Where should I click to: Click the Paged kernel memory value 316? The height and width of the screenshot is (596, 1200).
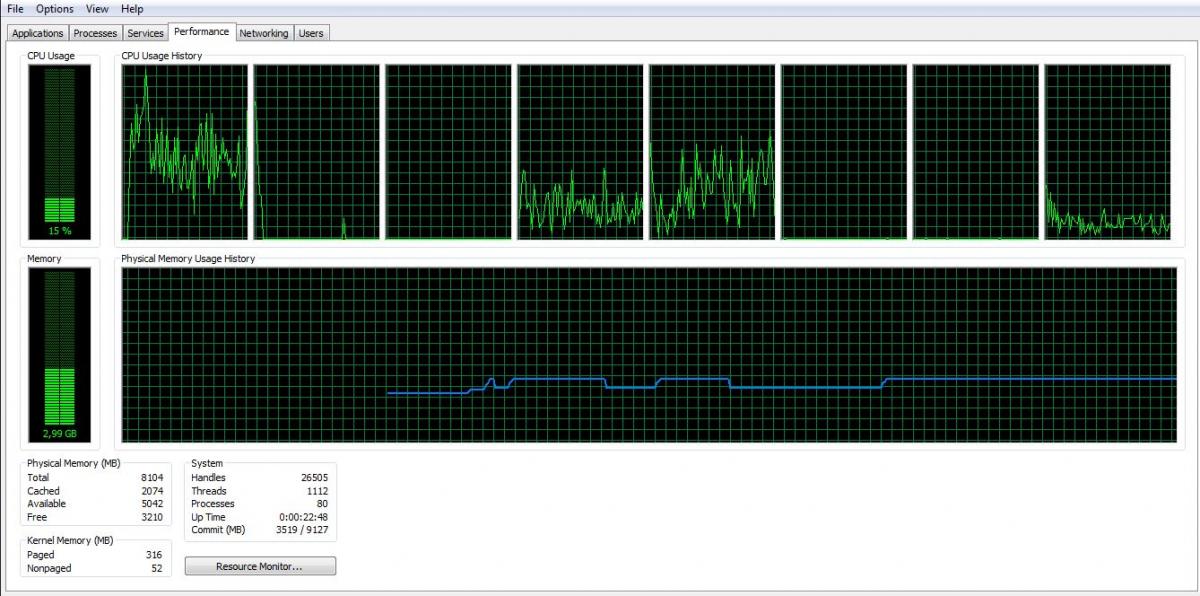click(153, 555)
